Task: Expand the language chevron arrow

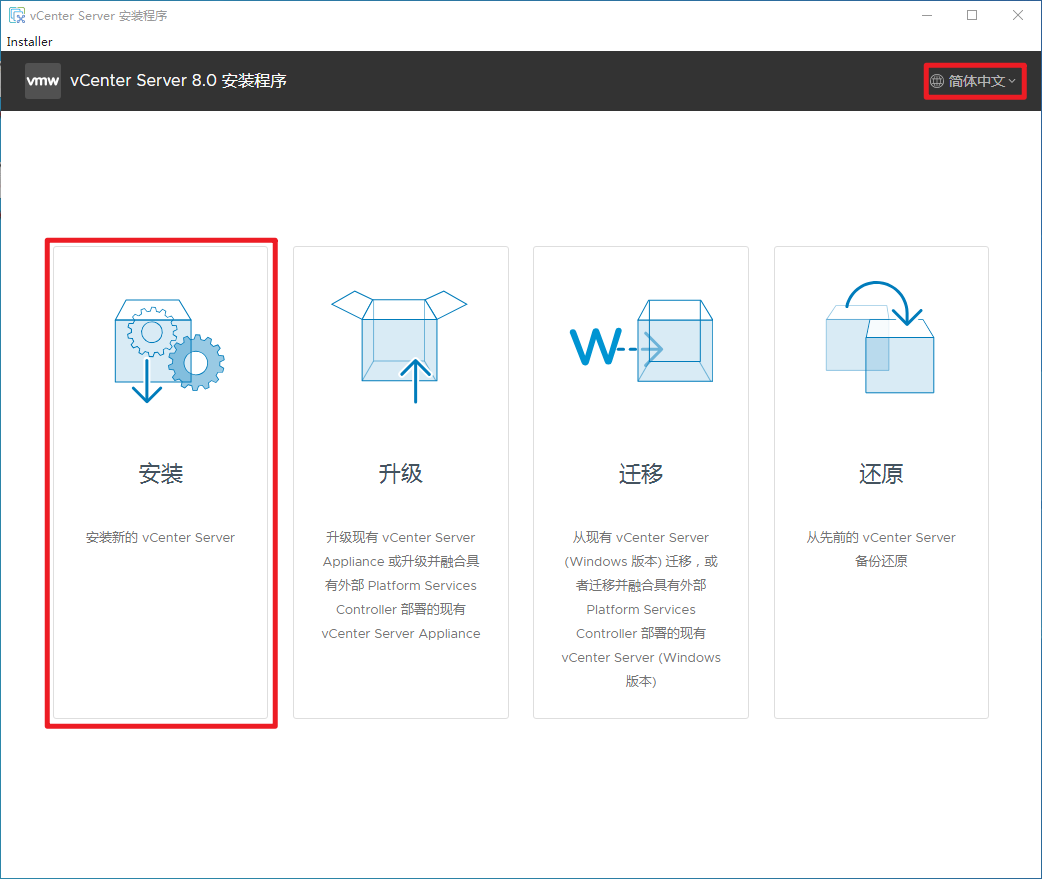Action: [x=1012, y=81]
